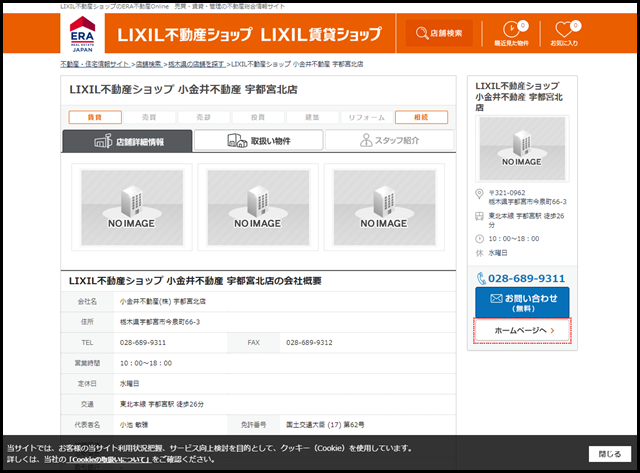Open favorites heart icon
The width and height of the screenshot is (640, 473).
564,33
